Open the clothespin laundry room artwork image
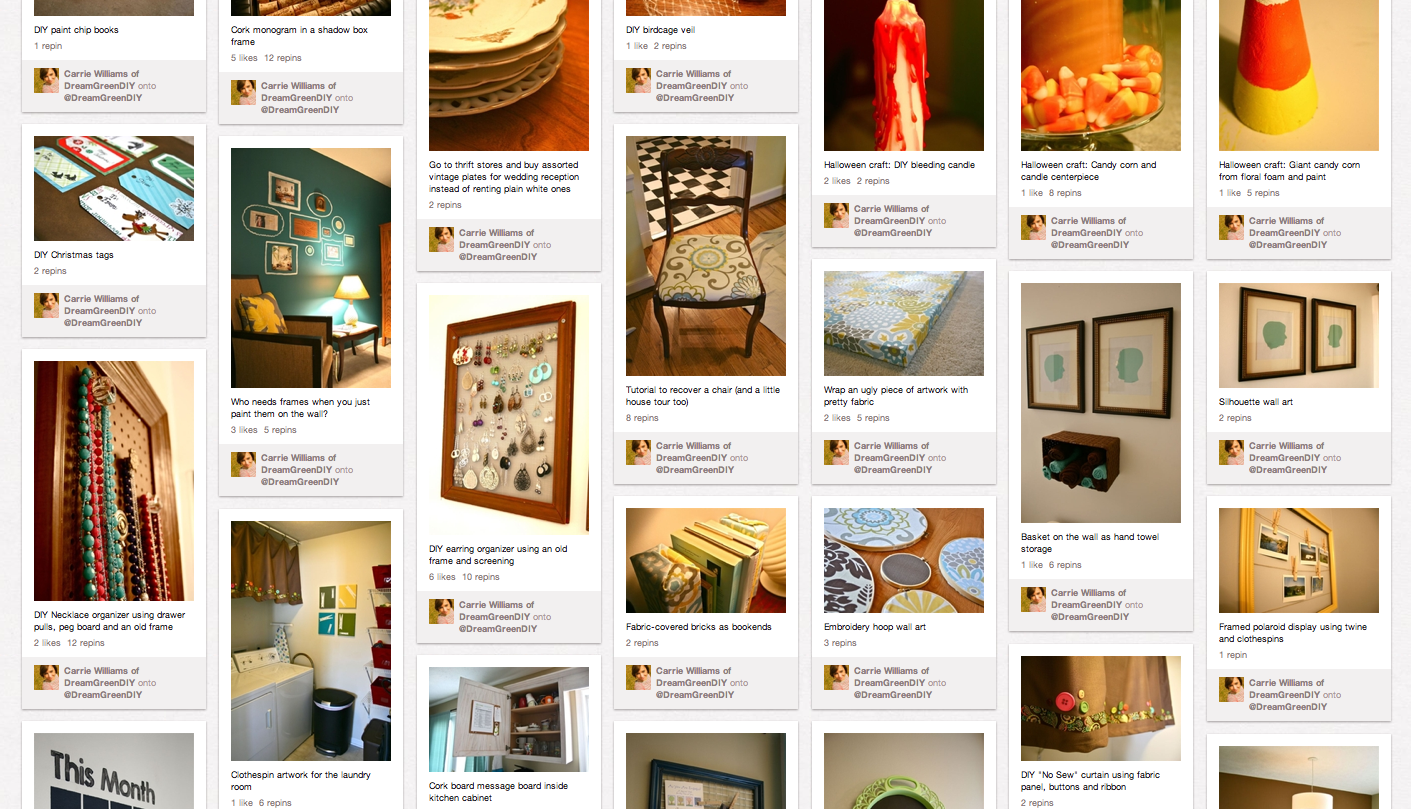1411x809 pixels. [x=311, y=641]
